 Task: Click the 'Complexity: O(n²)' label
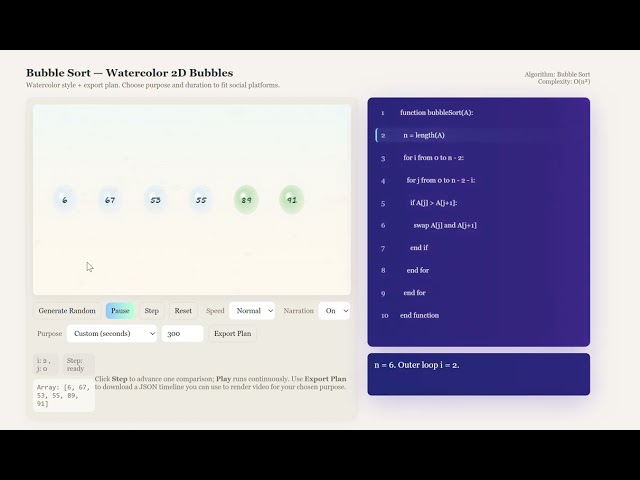[564, 82]
